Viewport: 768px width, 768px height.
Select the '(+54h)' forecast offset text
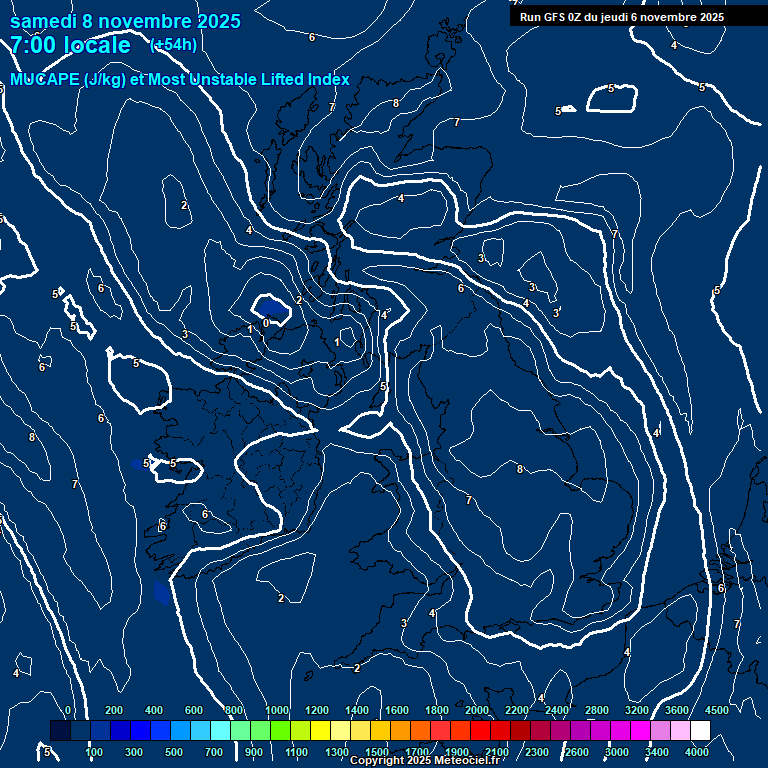[x=173, y=45]
